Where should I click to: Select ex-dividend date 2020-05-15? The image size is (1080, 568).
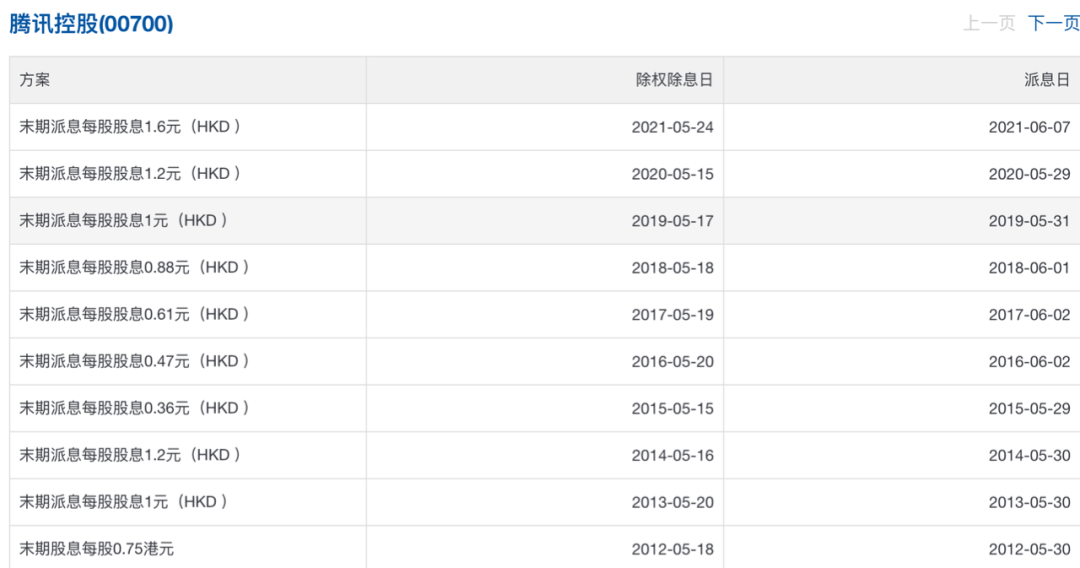pyautogui.click(x=672, y=174)
